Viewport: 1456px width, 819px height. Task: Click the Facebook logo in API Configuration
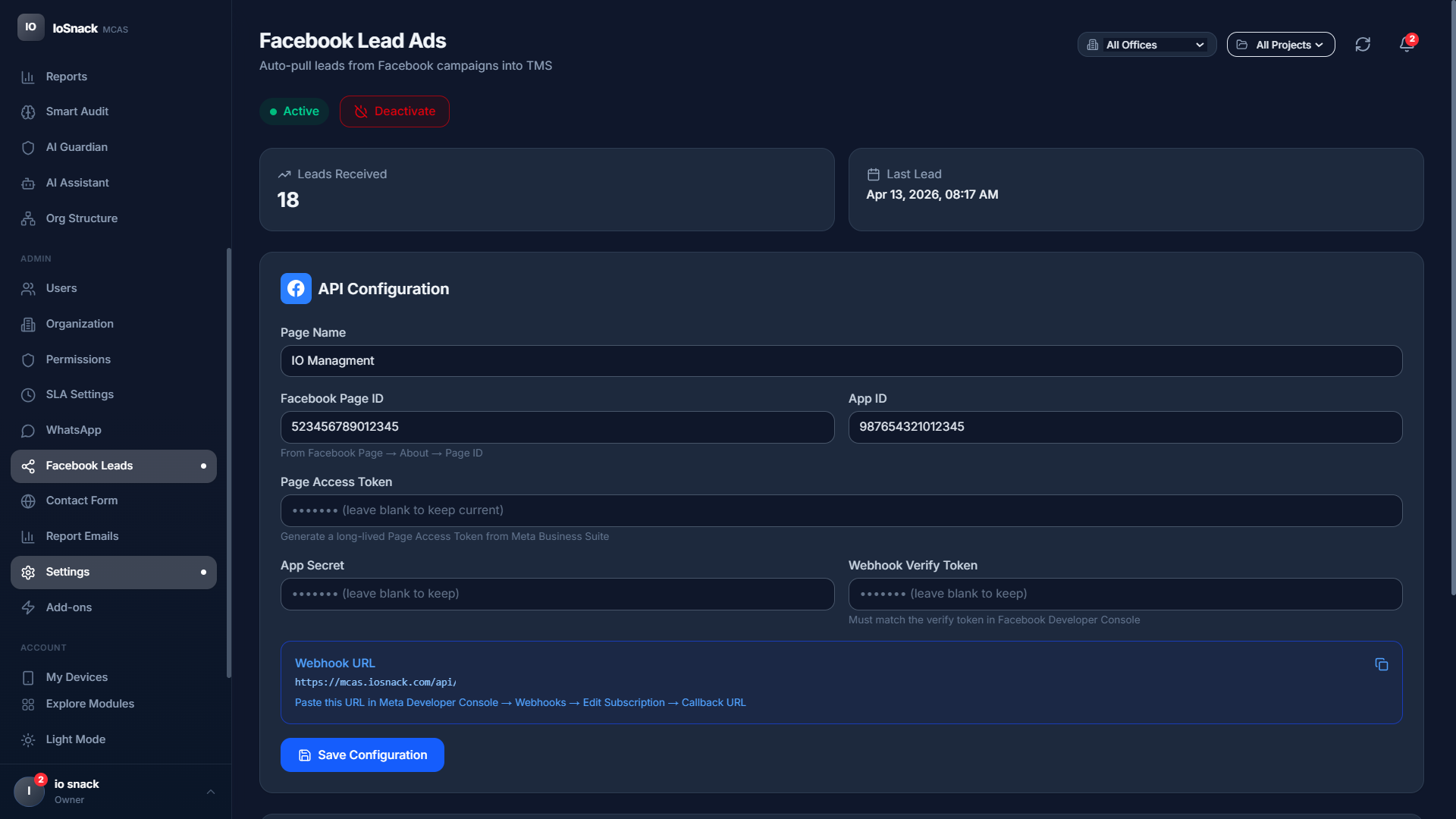point(296,288)
